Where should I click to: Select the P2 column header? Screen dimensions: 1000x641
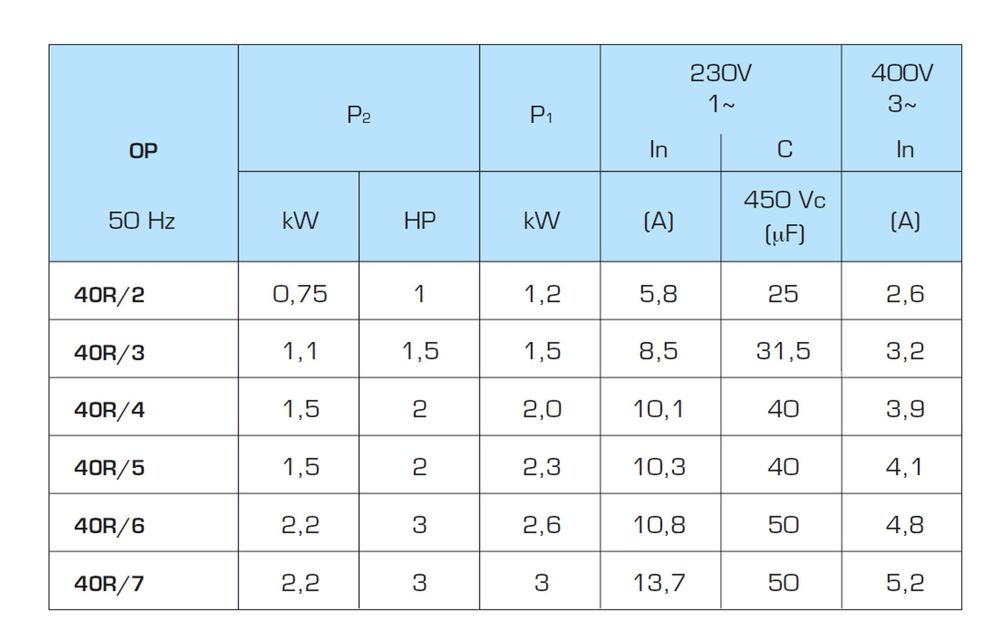359,115
